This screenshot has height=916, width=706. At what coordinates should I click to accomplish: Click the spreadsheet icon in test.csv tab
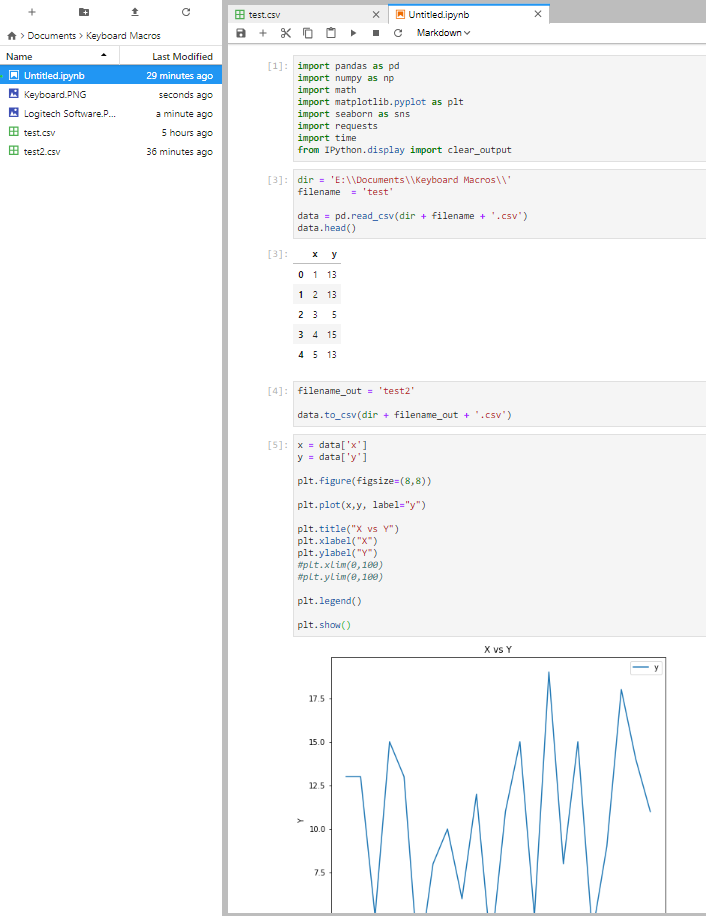(x=239, y=15)
